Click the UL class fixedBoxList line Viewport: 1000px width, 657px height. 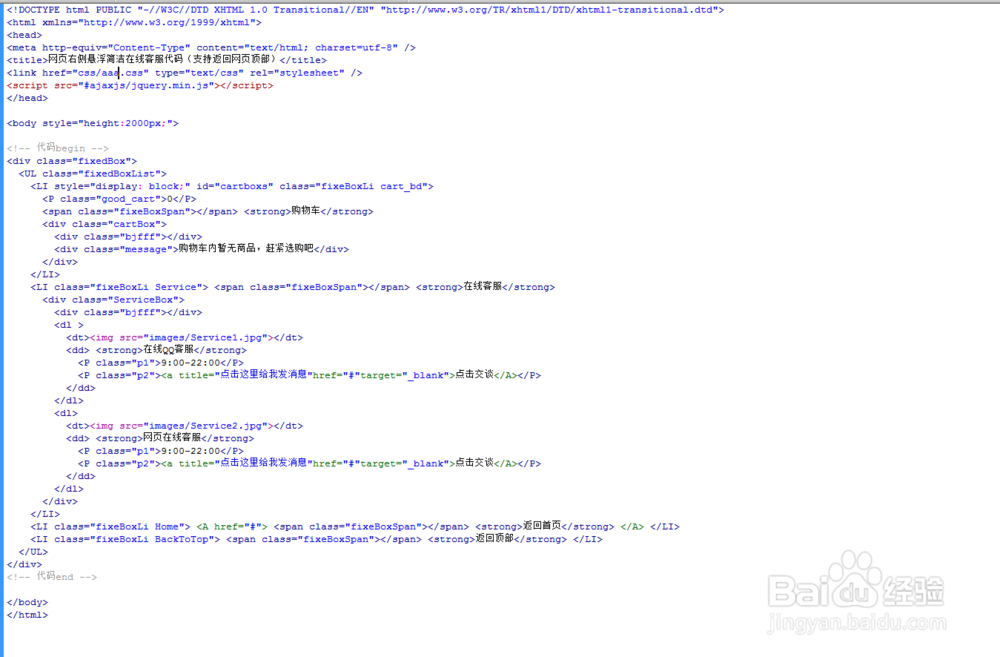[92, 173]
